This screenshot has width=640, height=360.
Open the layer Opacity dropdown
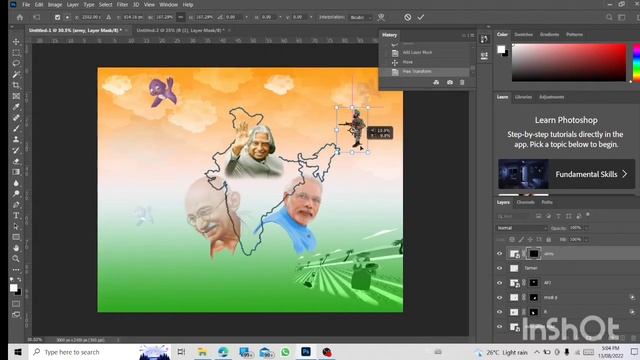point(586,228)
